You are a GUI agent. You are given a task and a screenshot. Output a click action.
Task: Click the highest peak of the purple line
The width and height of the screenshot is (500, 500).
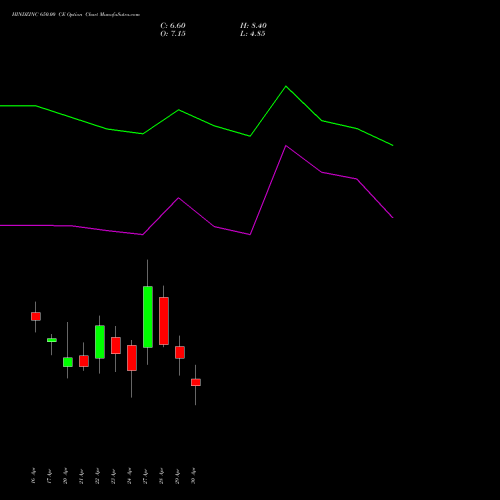286,146
